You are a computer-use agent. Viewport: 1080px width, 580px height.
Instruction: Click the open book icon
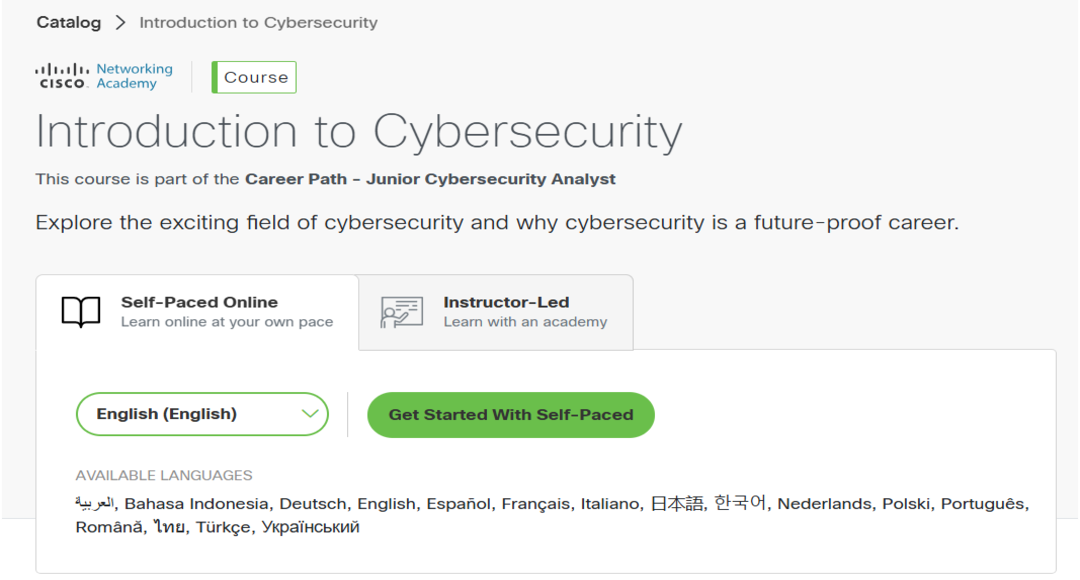[81, 312]
